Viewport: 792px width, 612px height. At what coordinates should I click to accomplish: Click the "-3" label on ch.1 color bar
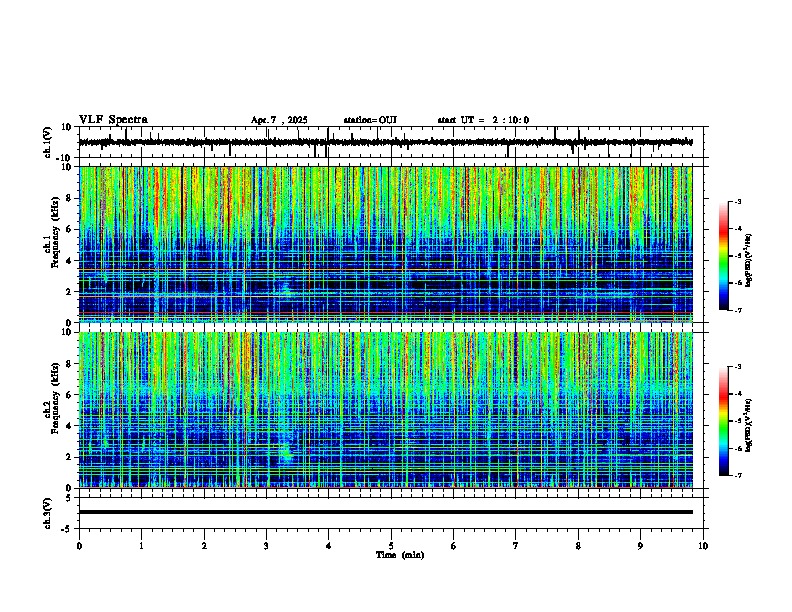click(x=737, y=201)
